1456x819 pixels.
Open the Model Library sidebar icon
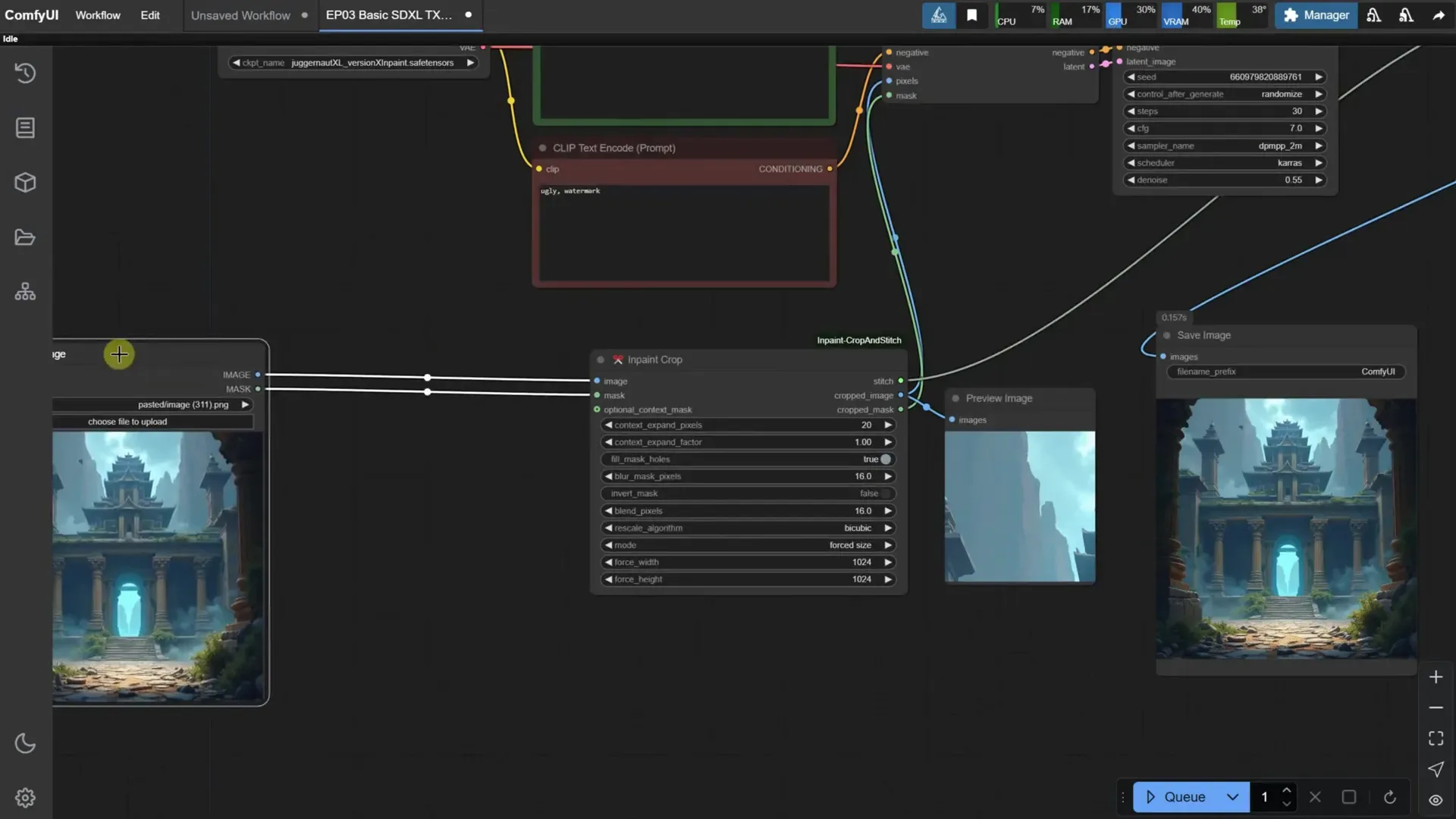coord(25,182)
